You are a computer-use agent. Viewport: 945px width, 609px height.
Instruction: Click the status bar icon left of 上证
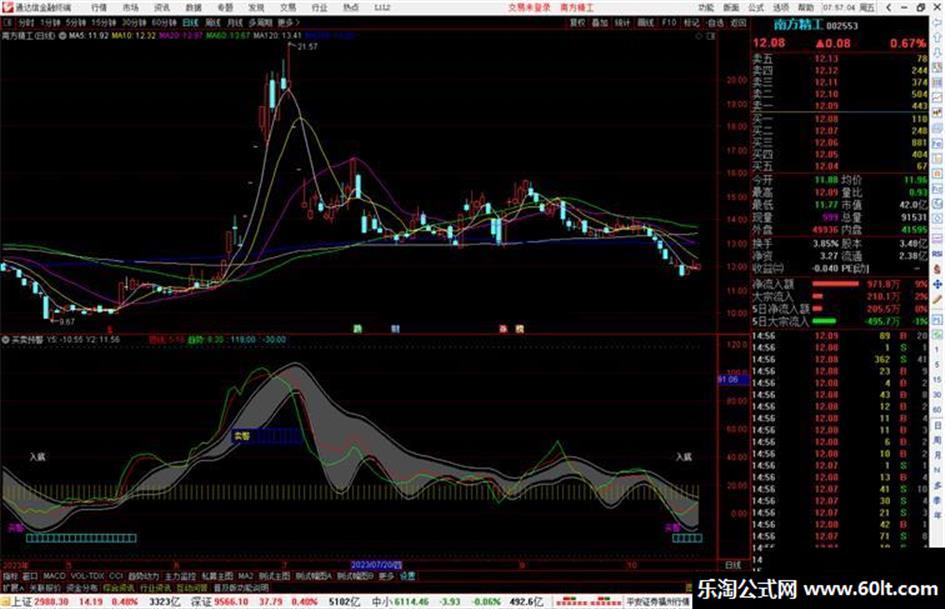point(5,602)
